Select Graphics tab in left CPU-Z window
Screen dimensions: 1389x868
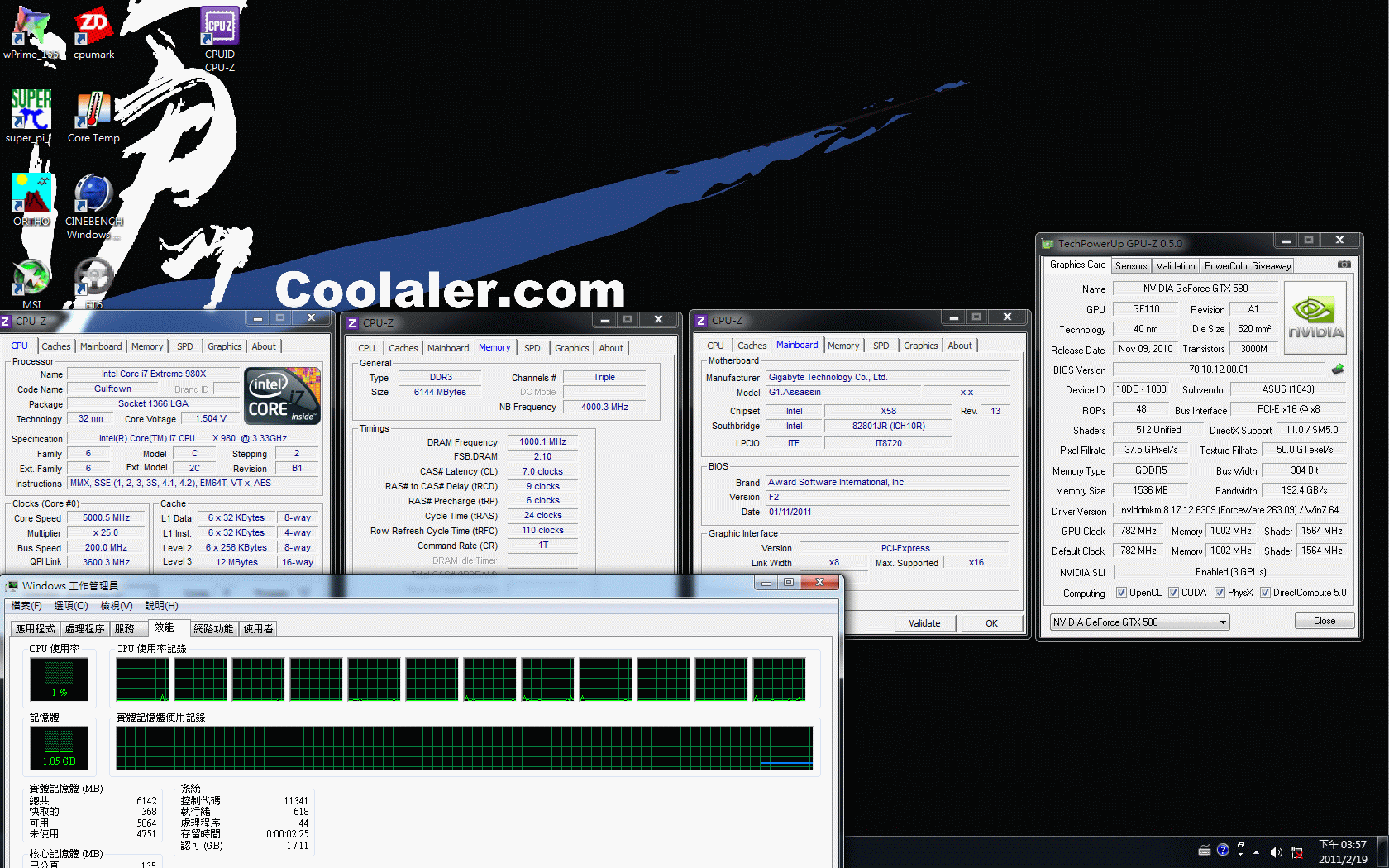coord(225,346)
